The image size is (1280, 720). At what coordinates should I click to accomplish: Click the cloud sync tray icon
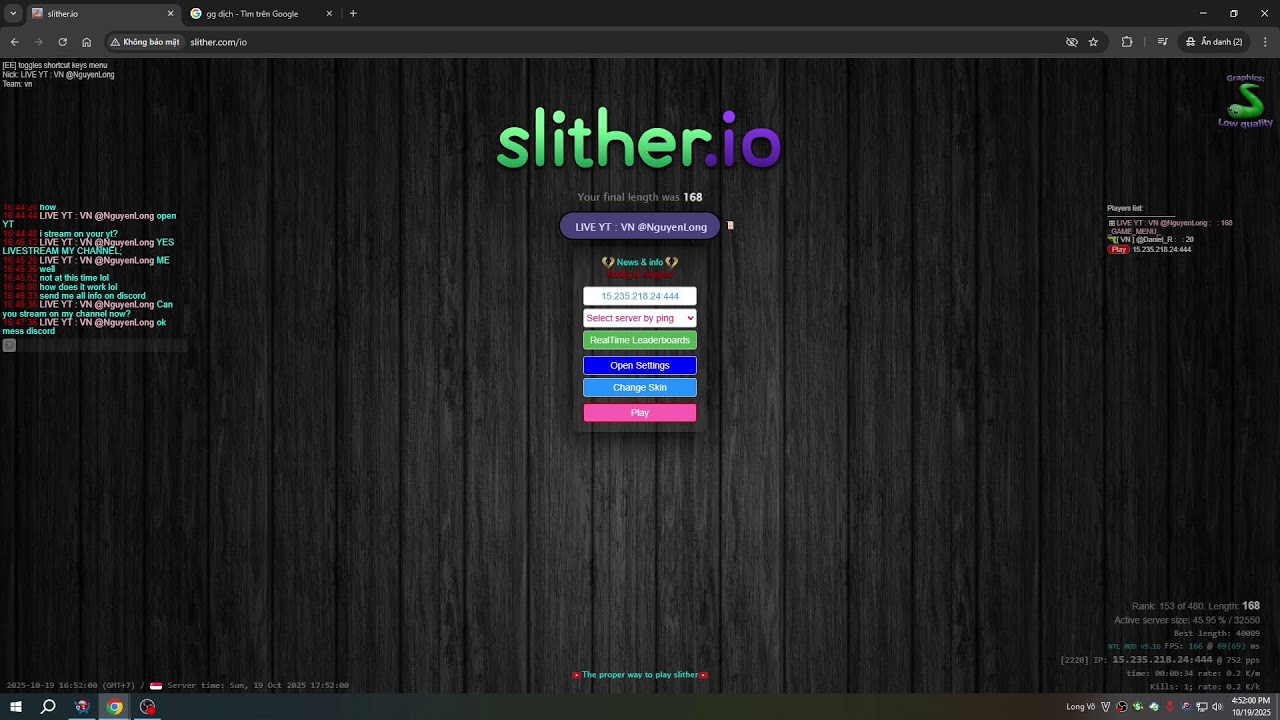click(x=1154, y=707)
